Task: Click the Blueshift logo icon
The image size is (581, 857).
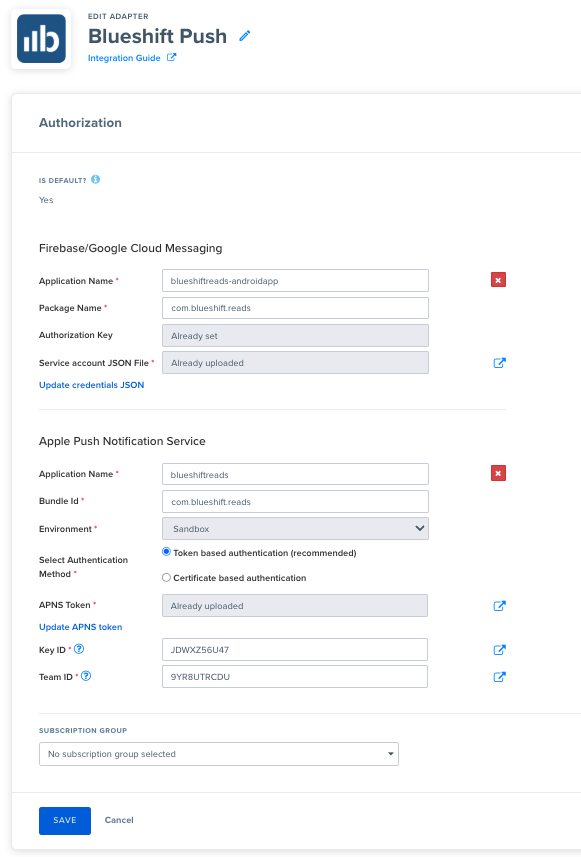Action: [x=42, y=39]
